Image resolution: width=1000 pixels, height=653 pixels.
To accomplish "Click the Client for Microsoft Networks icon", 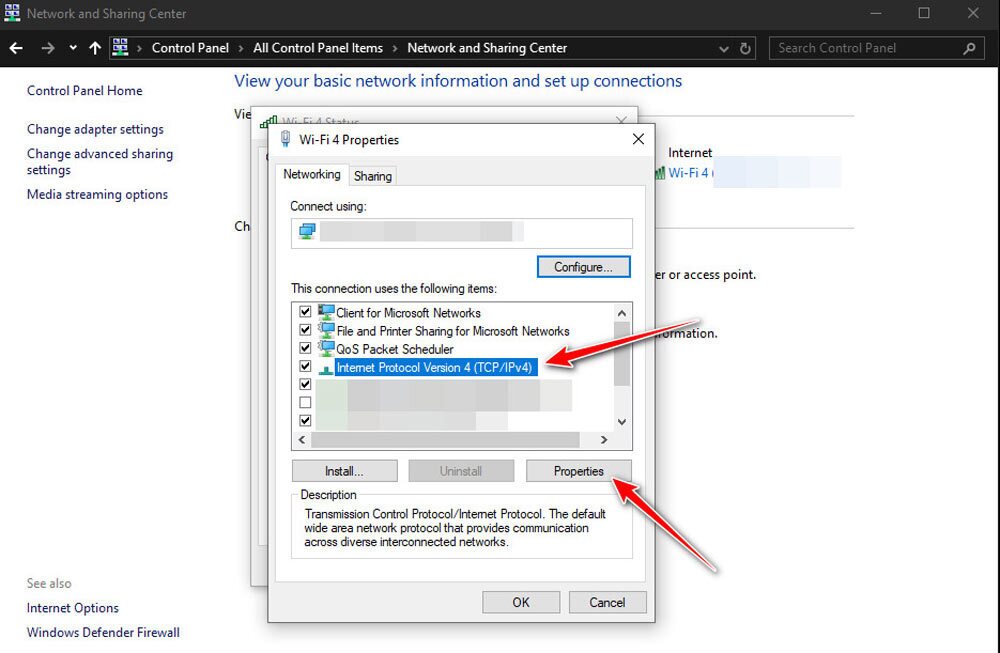I will [x=326, y=312].
